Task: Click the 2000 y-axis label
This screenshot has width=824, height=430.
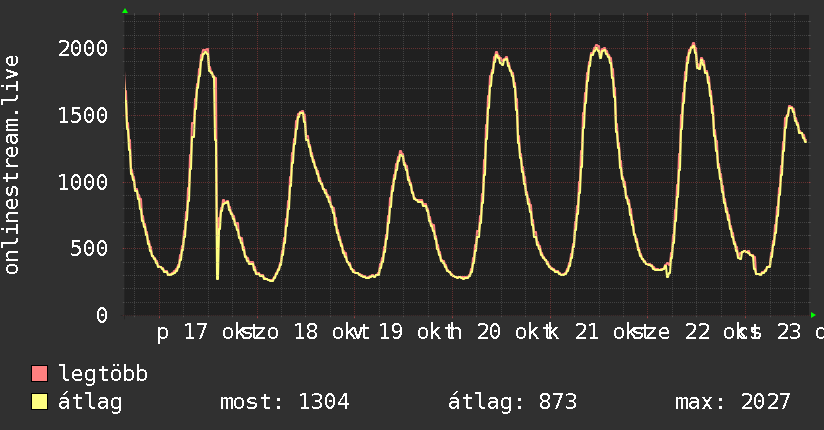Action: 83,49
